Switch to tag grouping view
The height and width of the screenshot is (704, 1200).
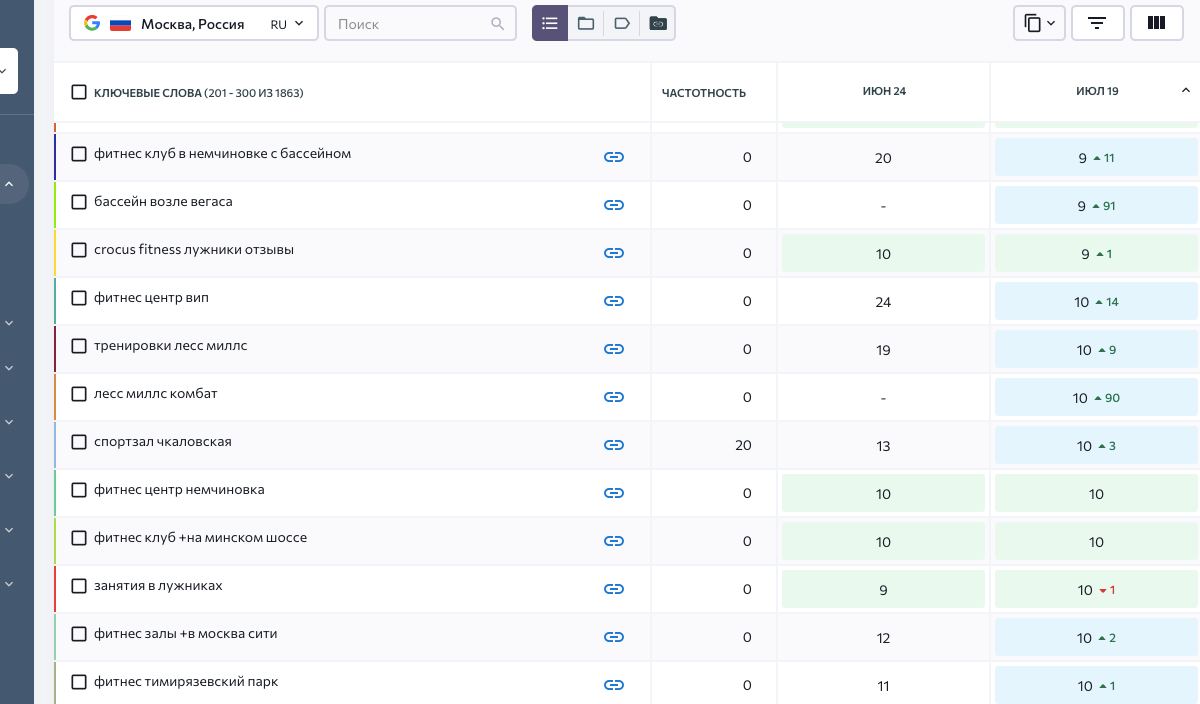(622, 23)
